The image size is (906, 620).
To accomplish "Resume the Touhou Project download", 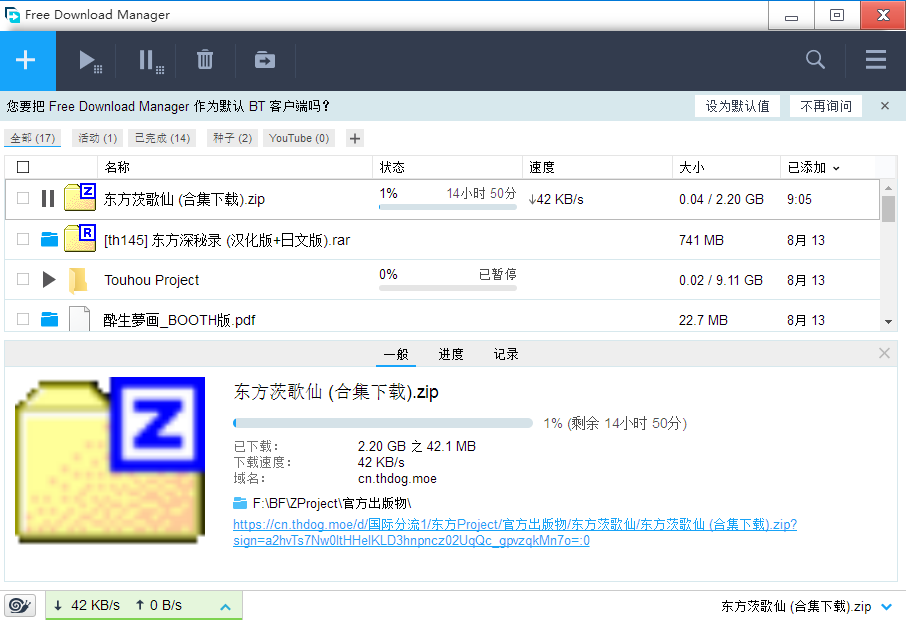I will tap(49, 280).
